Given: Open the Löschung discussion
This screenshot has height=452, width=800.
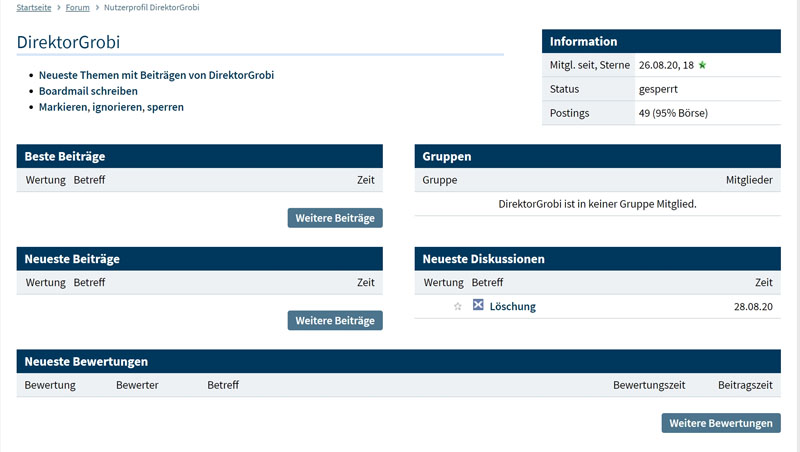Looking at the screenshot, I should click(x=513, y=307).
